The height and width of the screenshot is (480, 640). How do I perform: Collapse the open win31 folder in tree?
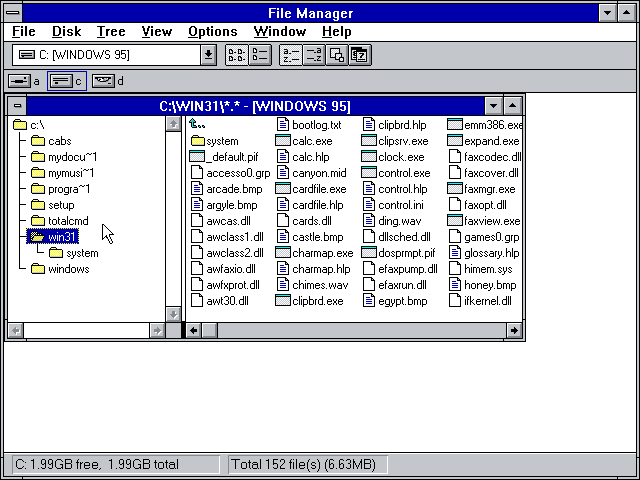53,237
